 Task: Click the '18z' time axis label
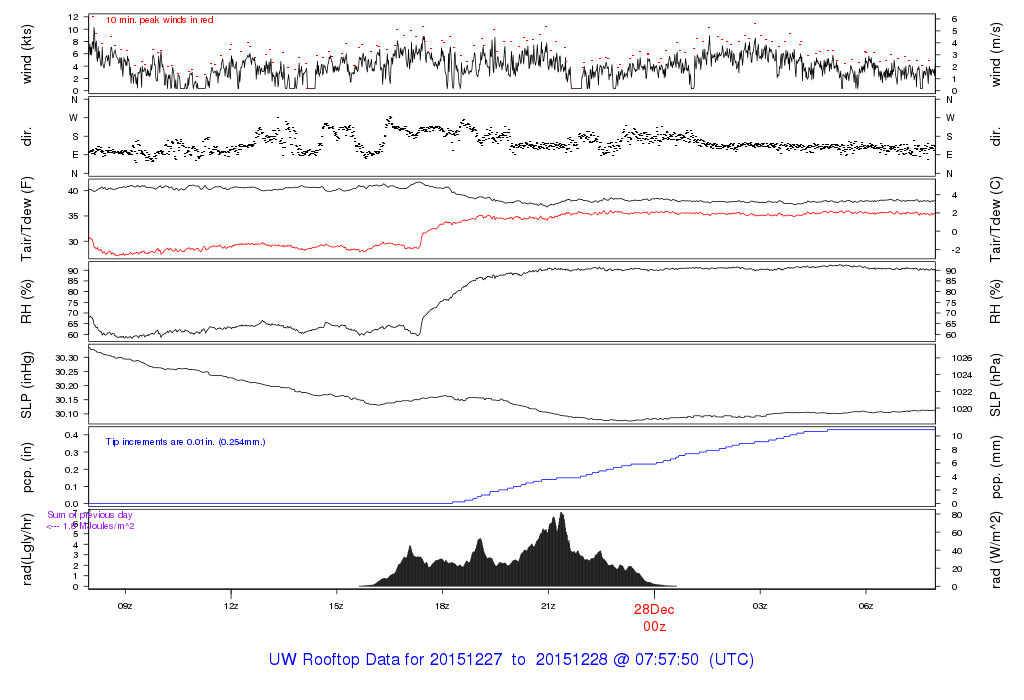(442, 606)
